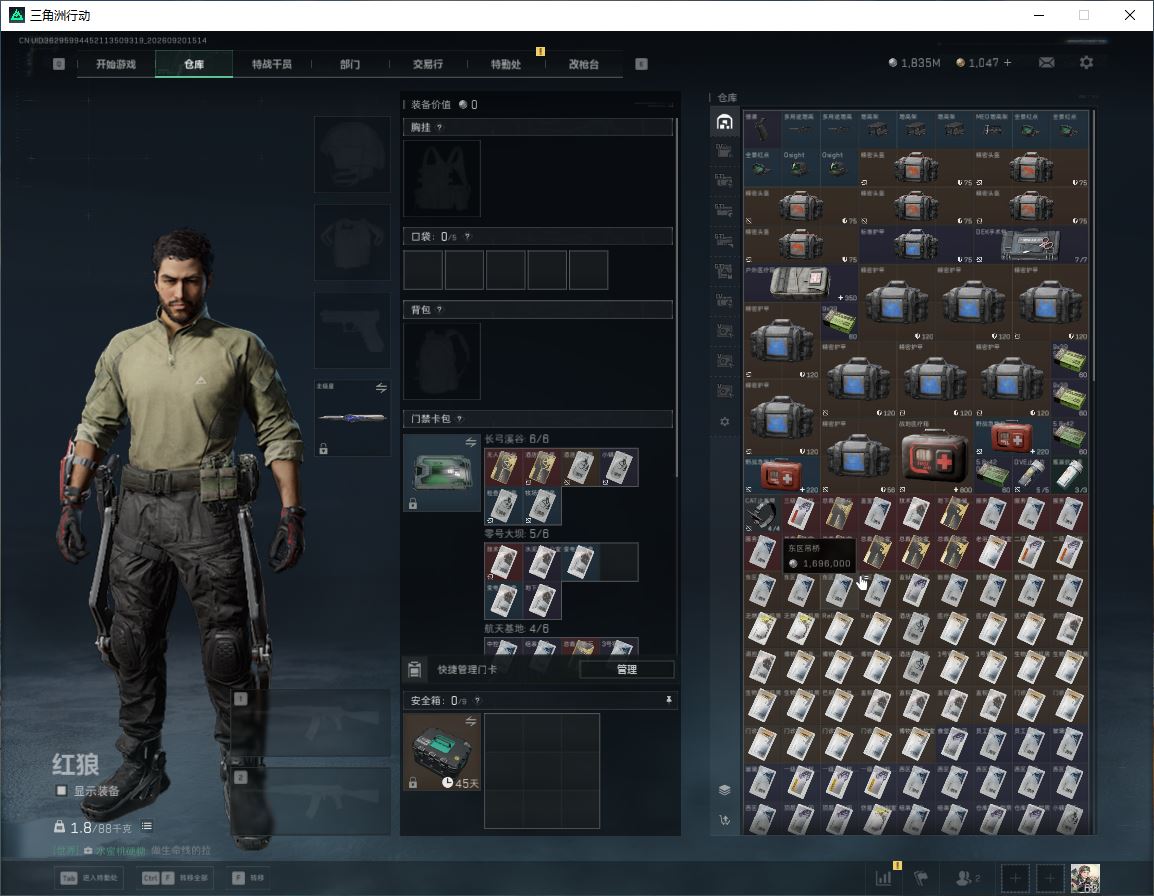Screen dimensions: 1154x896
Task: Click the first squad invite plus slot
Action: point(1015,878)
